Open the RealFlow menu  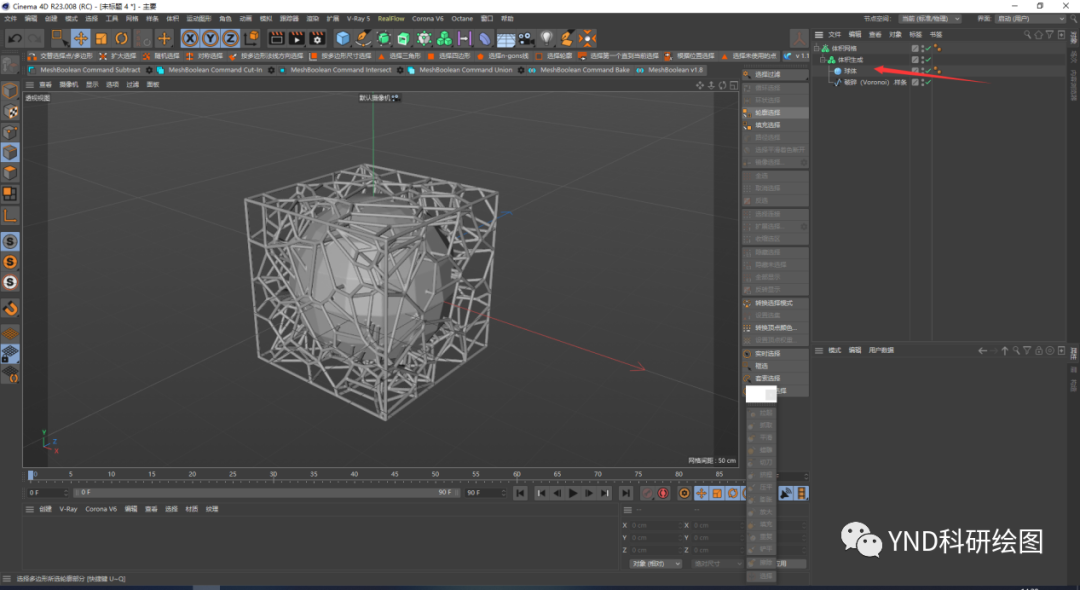click(x=391, y=19)
